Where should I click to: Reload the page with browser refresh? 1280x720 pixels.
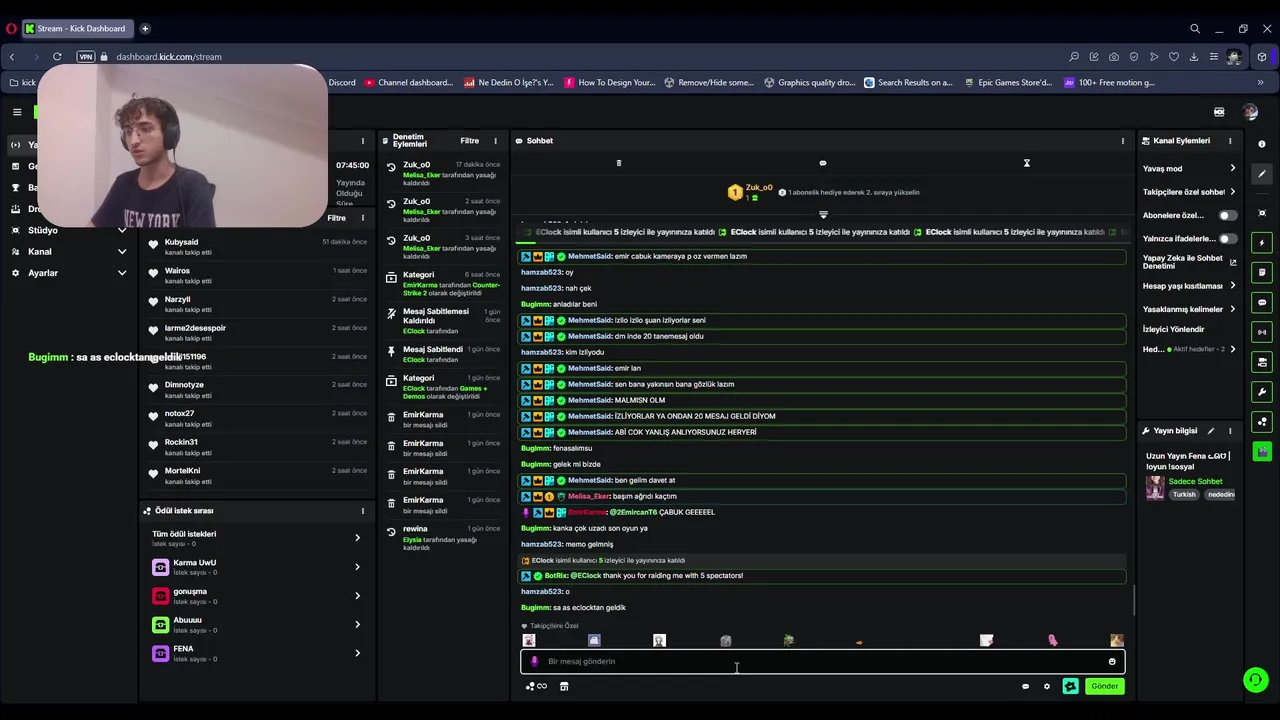point(57,57)
